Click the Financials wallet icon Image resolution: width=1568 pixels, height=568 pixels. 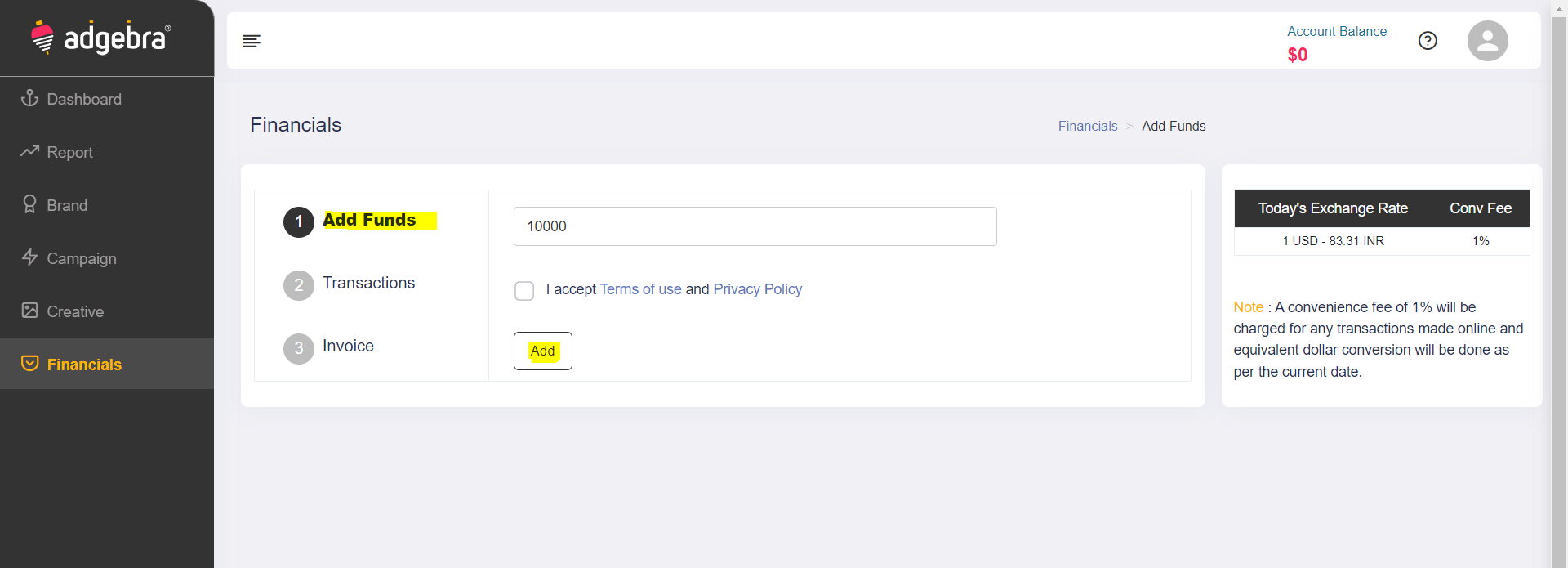tap(30, 364)
